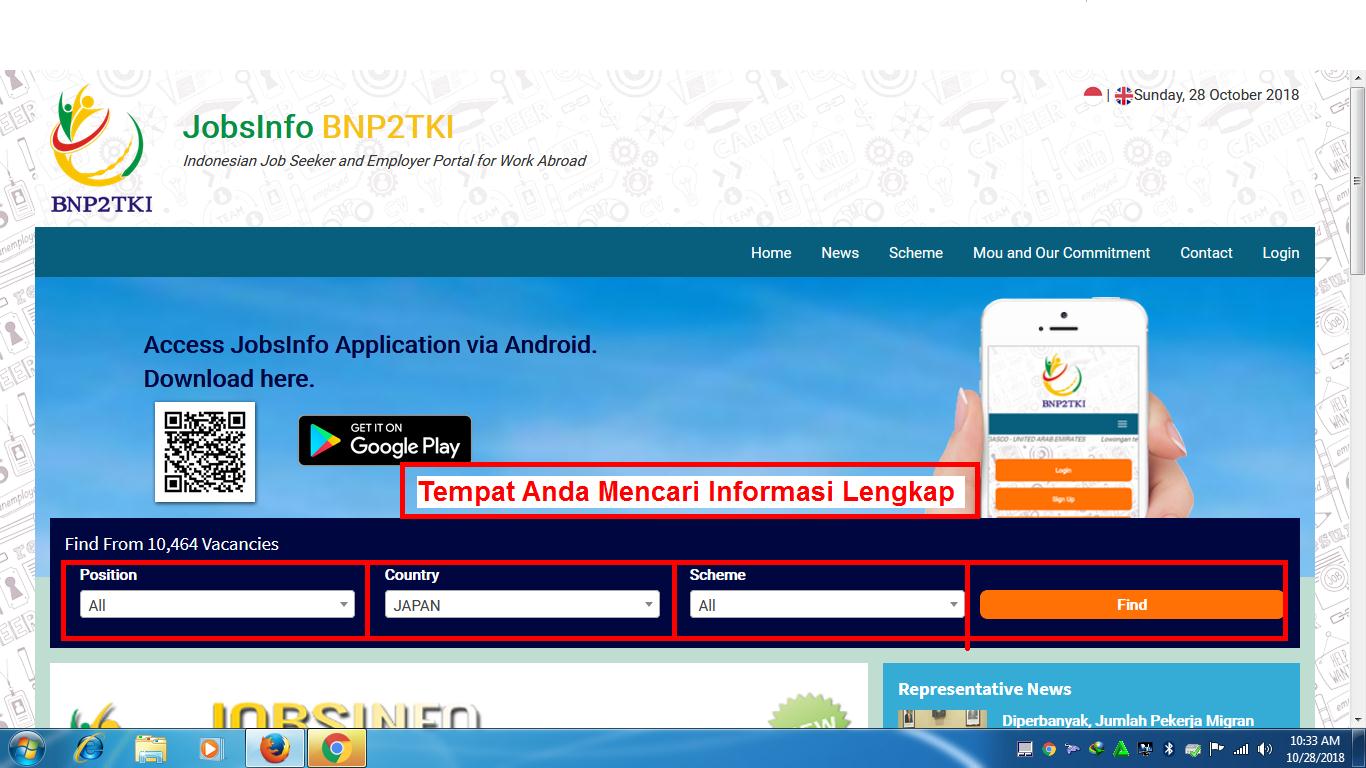Open the Scheme menu item

pos(916,253)
